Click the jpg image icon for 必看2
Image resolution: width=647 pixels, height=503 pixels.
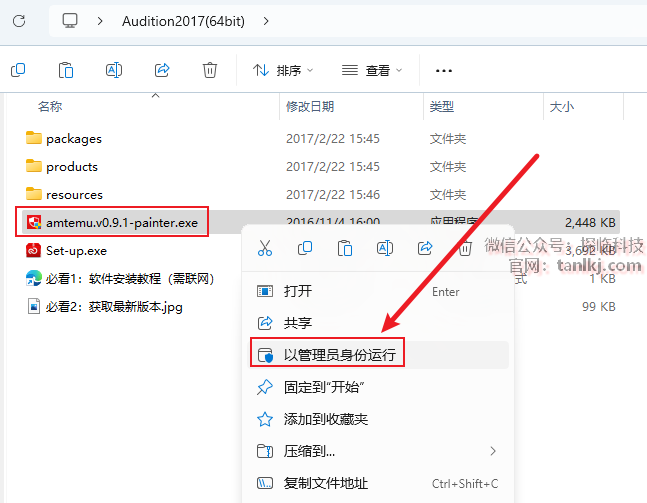(33, 307)
